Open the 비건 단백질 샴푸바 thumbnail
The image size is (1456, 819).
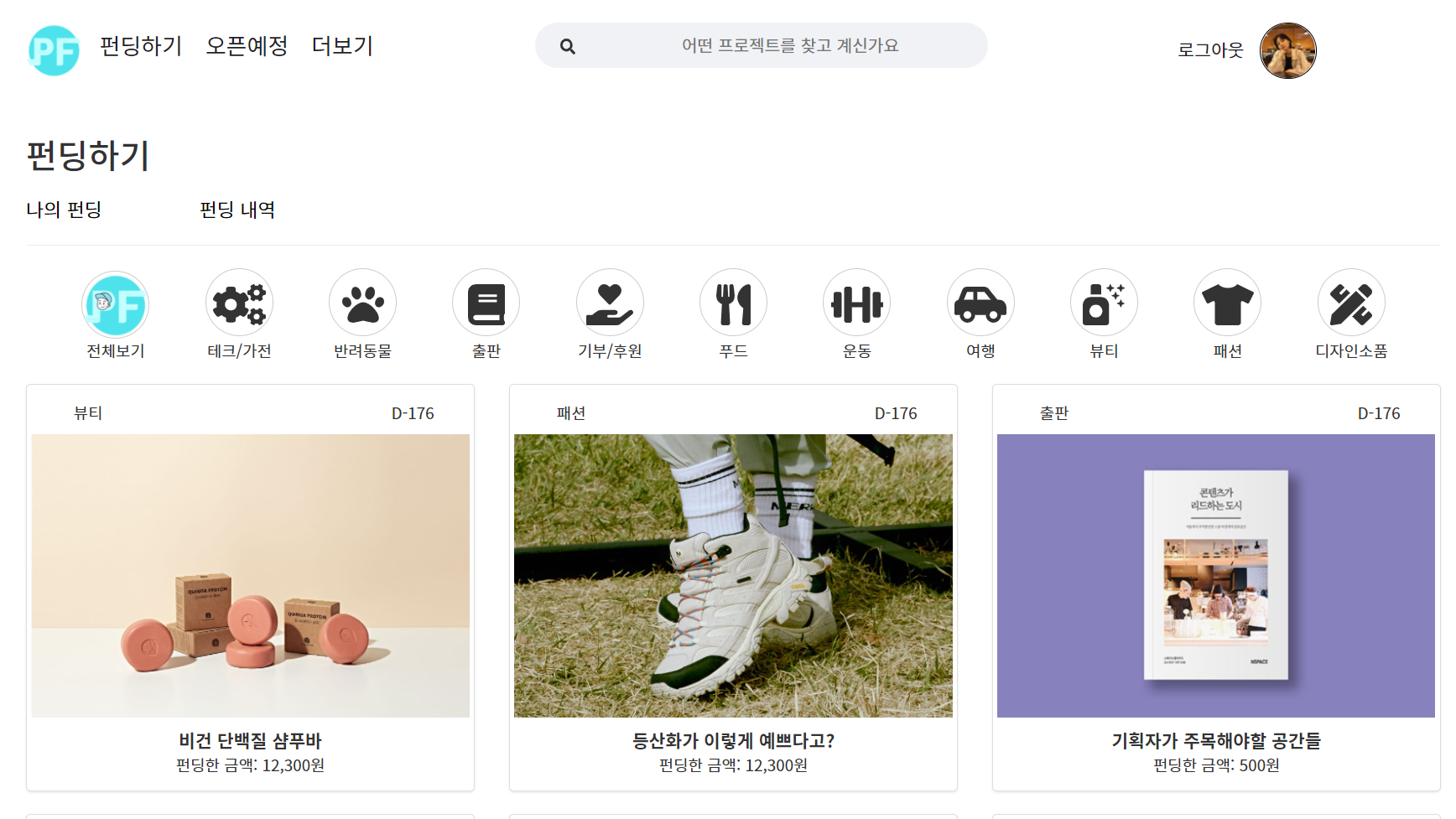pos(251,576)
